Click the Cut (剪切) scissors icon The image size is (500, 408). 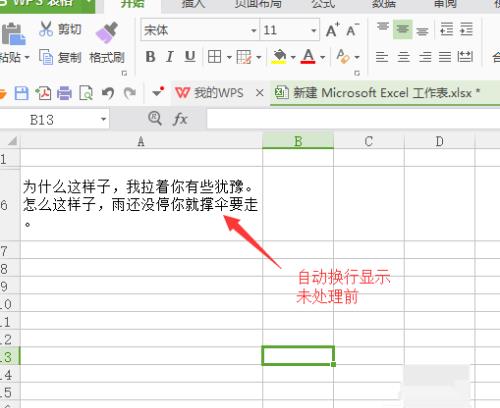pos(46,29)
